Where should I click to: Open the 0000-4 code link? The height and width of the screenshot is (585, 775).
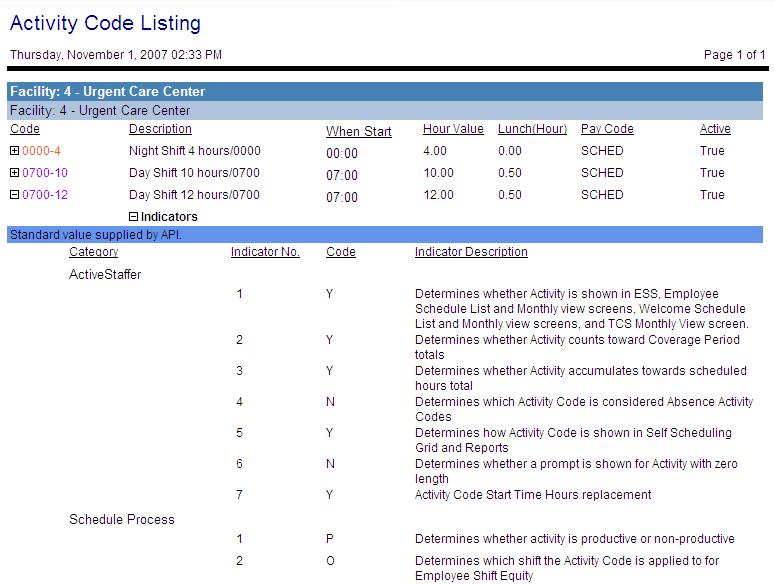pos(42,152)
